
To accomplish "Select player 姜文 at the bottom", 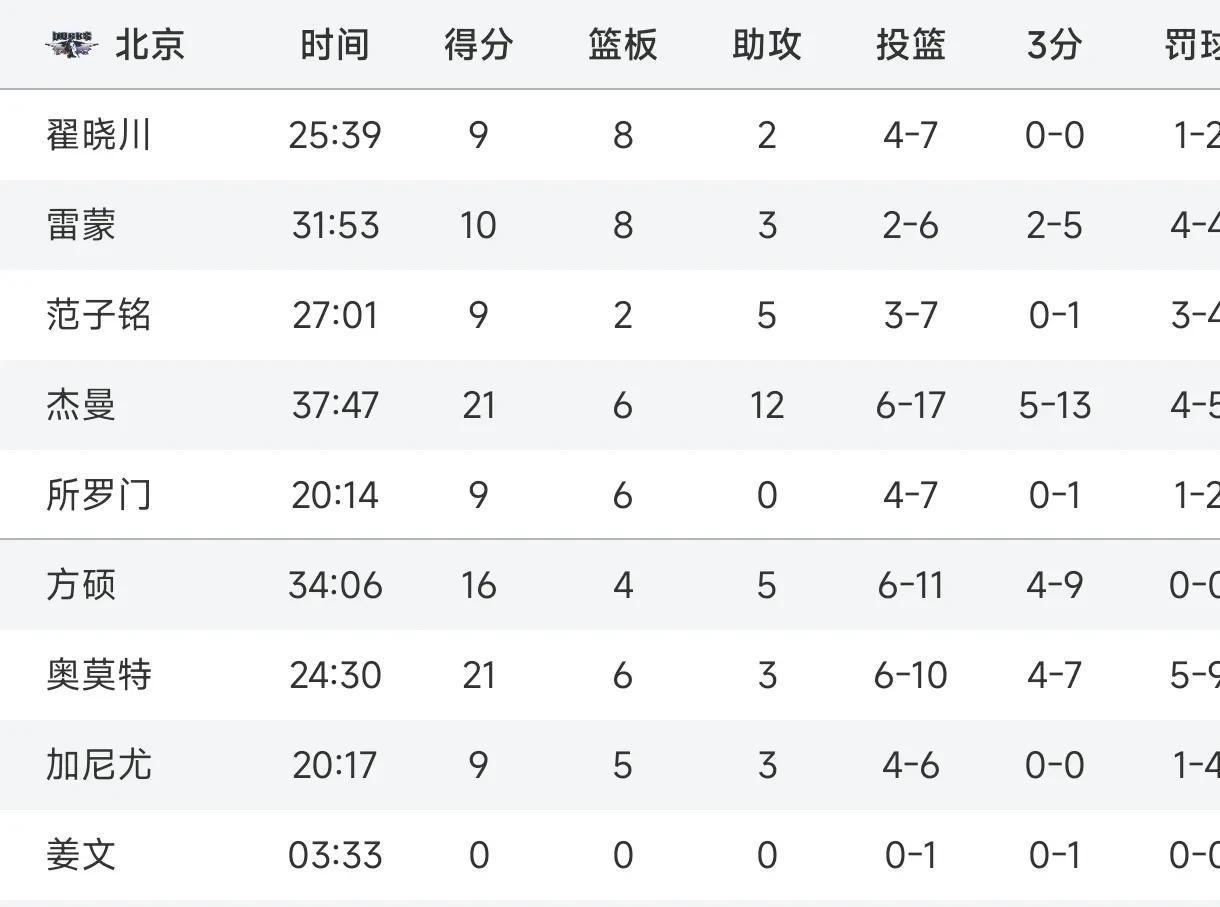I will (81, 855).
